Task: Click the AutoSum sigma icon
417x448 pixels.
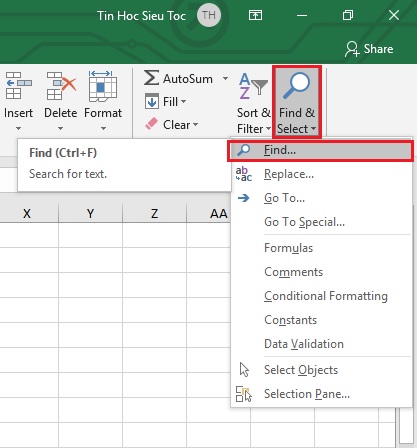Action: coord(151,78)
